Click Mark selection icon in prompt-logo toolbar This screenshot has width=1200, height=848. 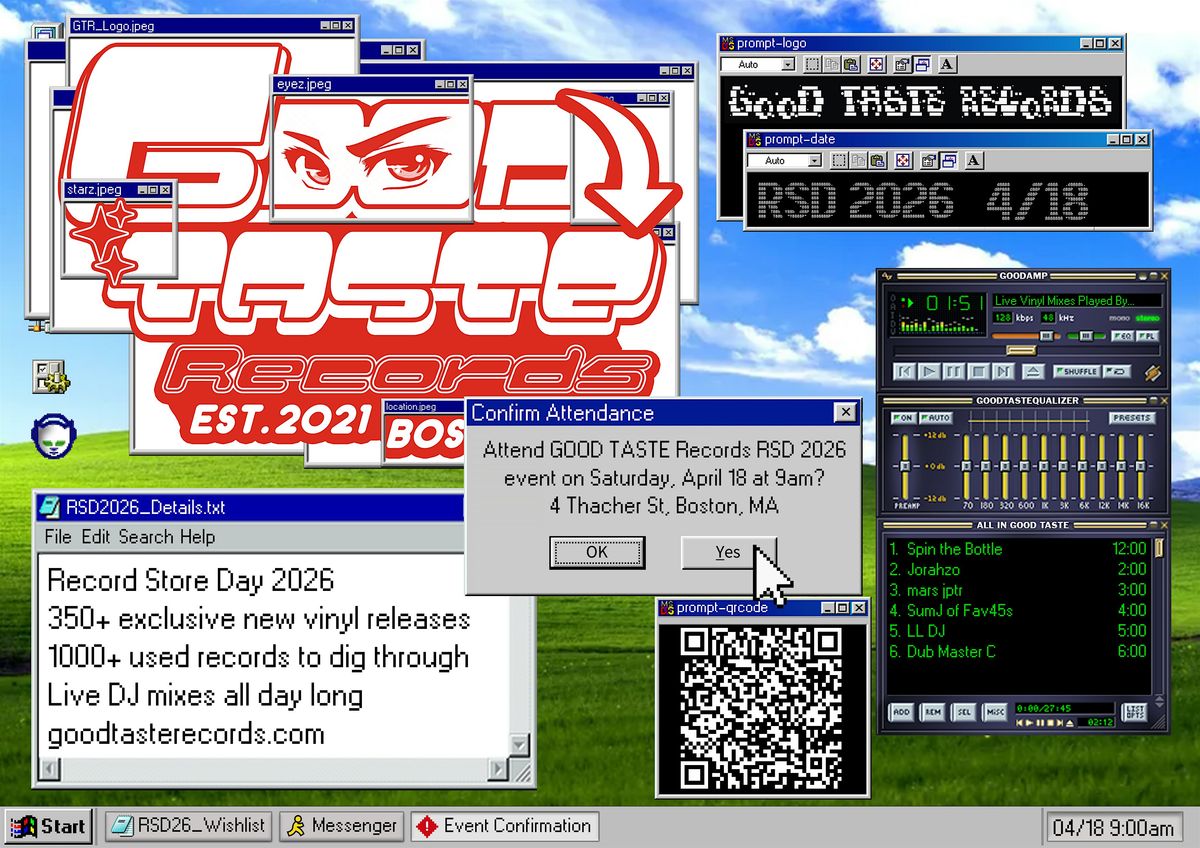812,64
